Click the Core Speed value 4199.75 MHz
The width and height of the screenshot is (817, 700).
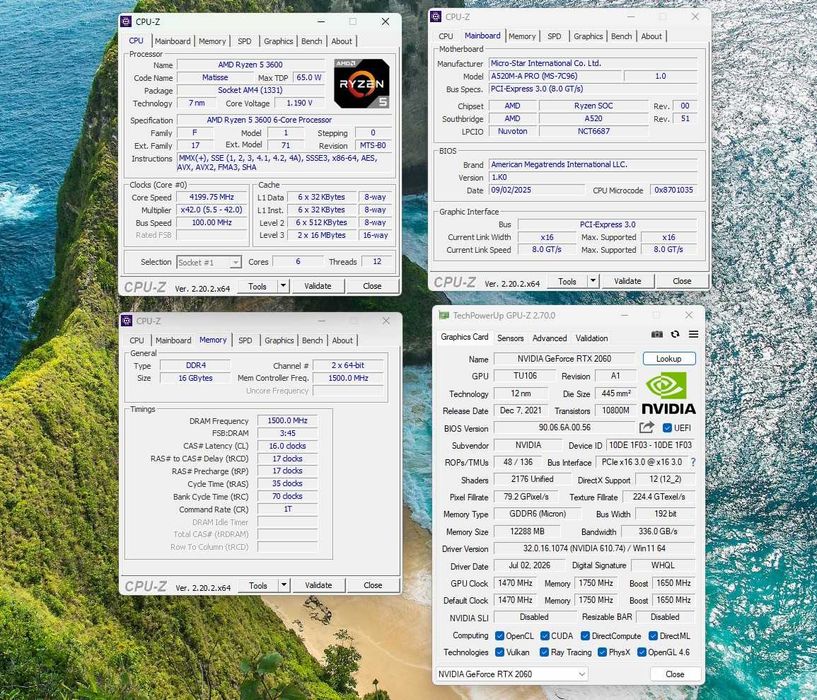[212, 197]
